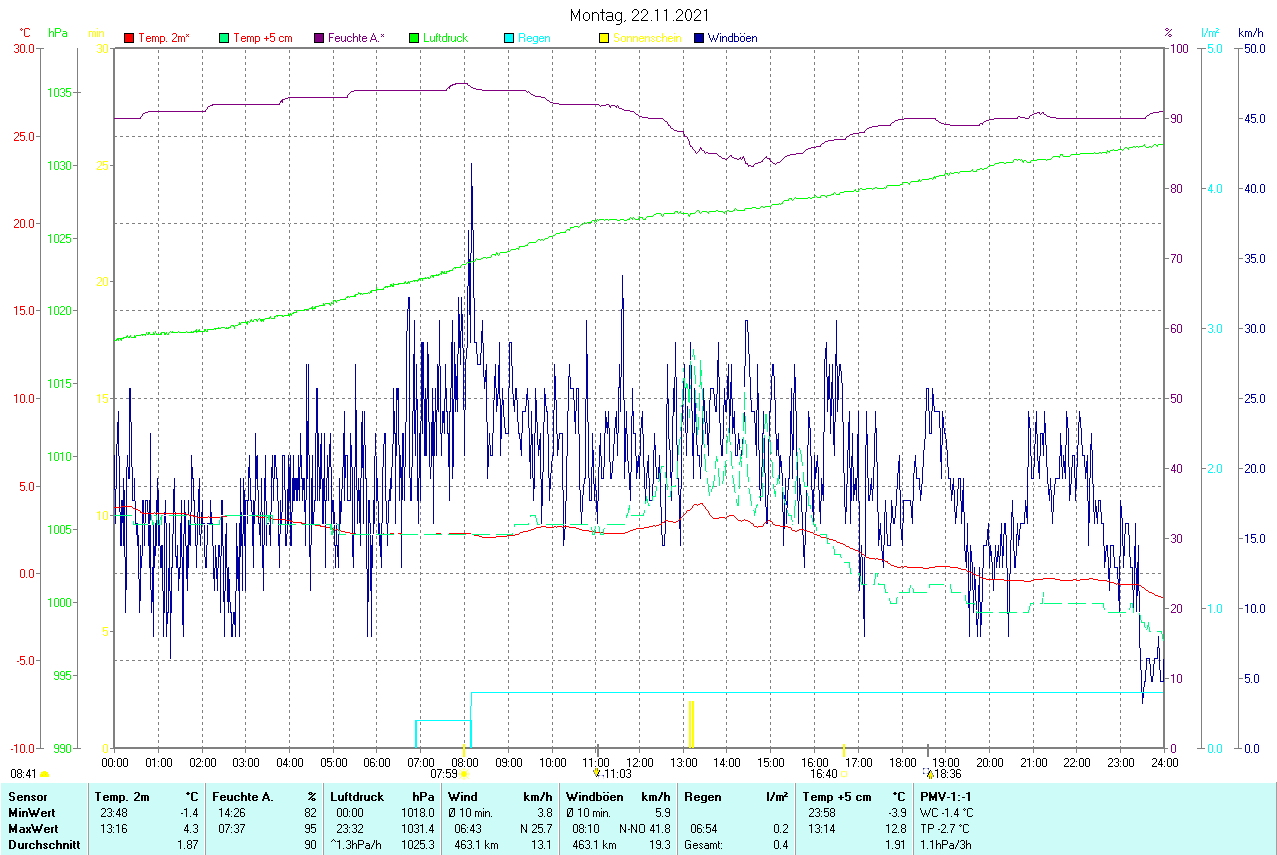Click the purple Feuchte A. legend swatch

[318, 38]
